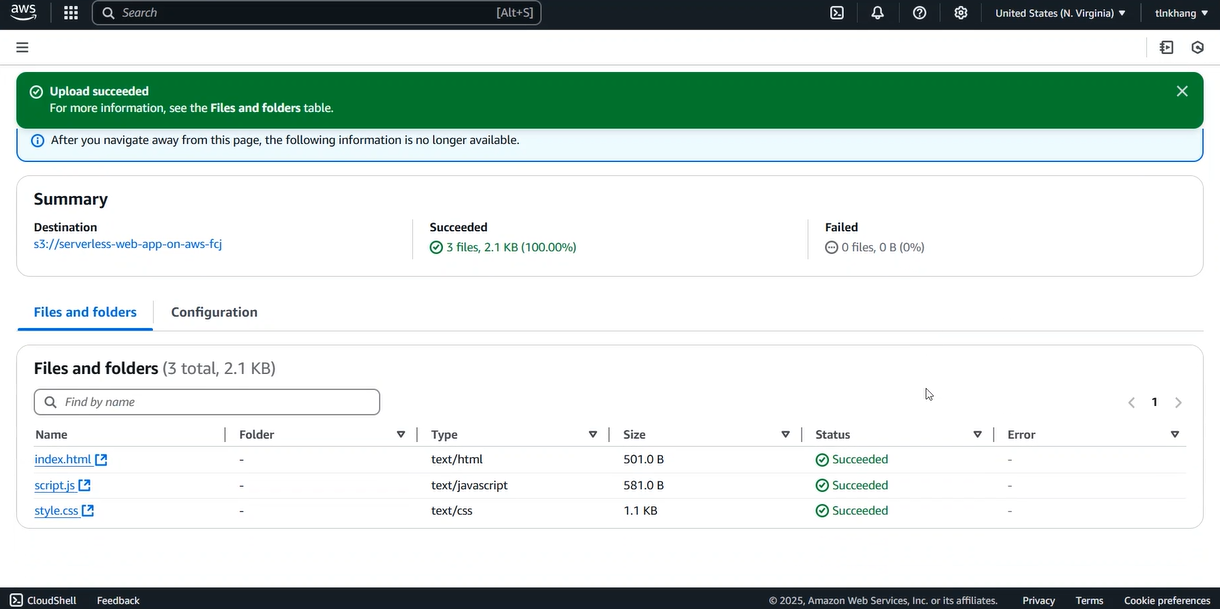Focus the top Search bar

click(316, 13)
